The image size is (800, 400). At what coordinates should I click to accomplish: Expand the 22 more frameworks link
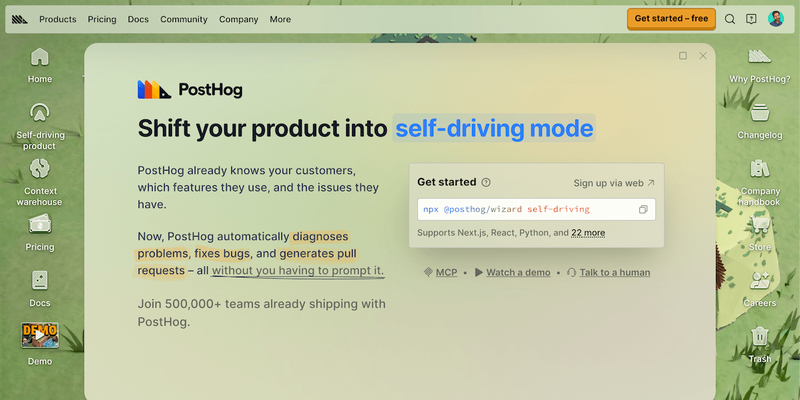tap(588, 233)
